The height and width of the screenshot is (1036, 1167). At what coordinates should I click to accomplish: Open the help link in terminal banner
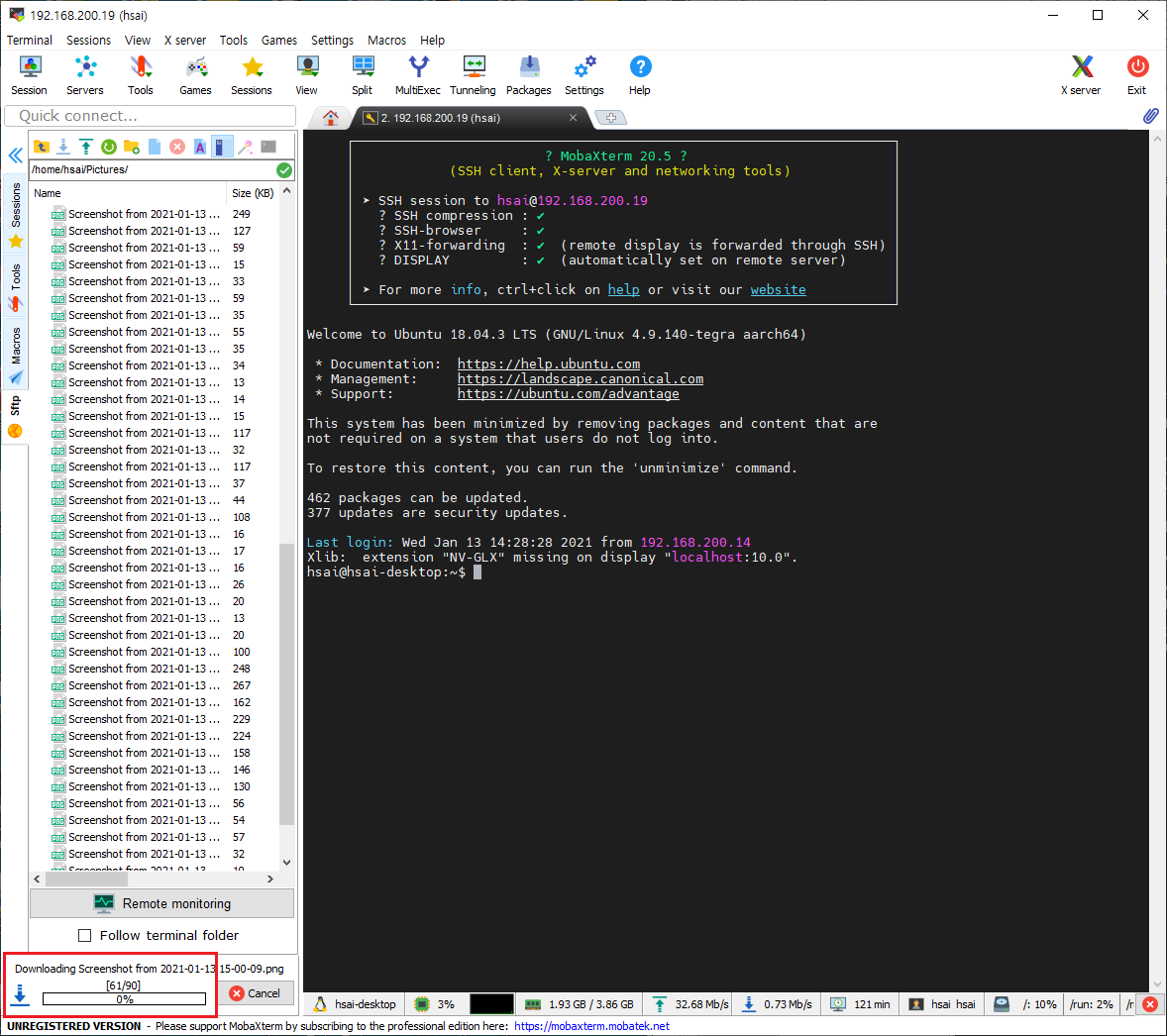pyautogui.click(x=624, y=289)
